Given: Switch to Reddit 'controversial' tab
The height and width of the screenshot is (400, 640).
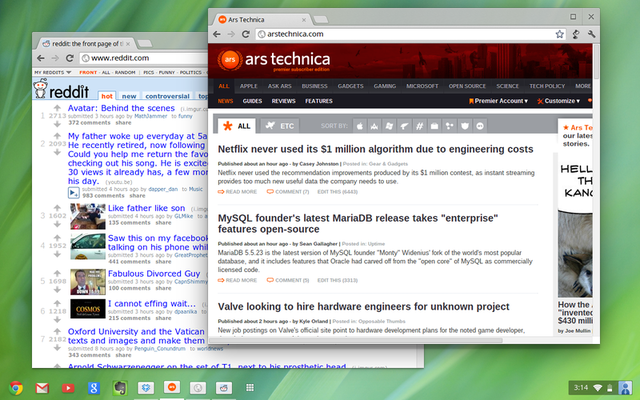Looking at the screenshot, I should pyautogui.click(x=167, y=96).
